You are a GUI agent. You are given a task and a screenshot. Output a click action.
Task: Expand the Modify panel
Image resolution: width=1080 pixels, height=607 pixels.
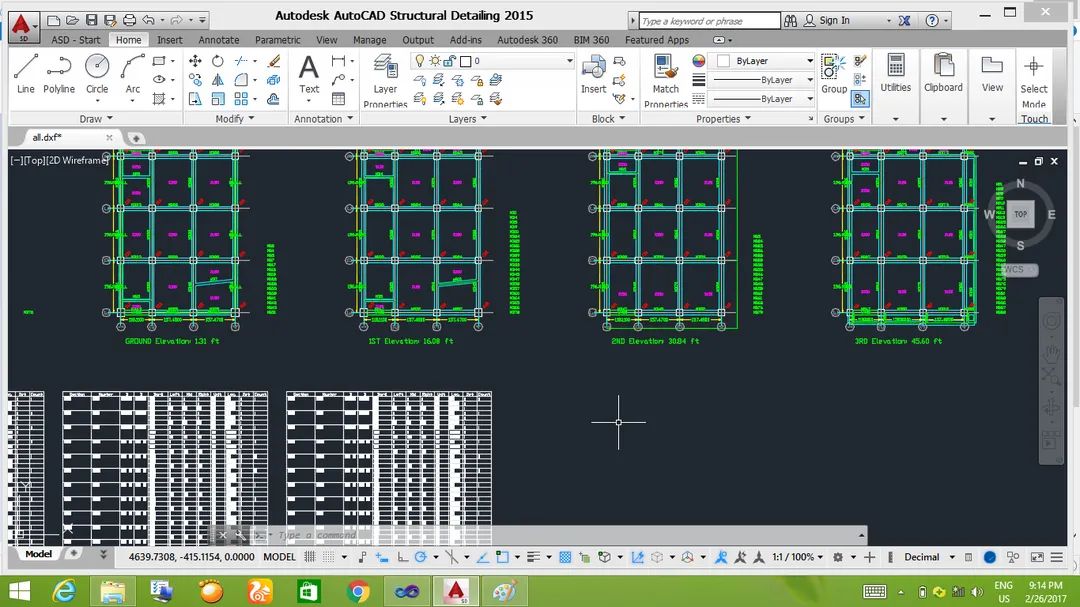tap(235, 119)
